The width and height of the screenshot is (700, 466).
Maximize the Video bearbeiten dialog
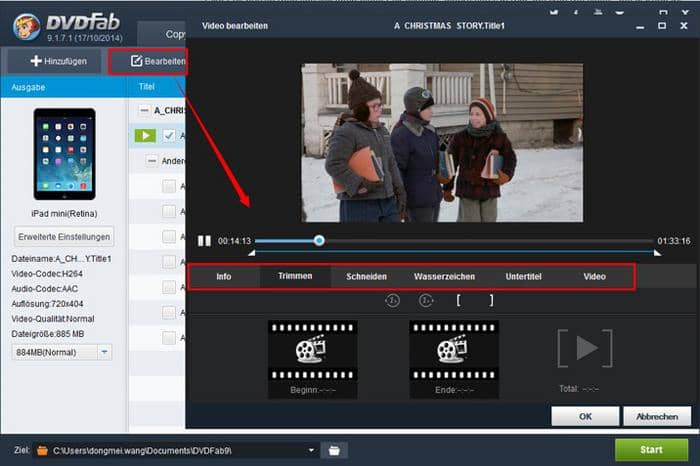point(662,26)
